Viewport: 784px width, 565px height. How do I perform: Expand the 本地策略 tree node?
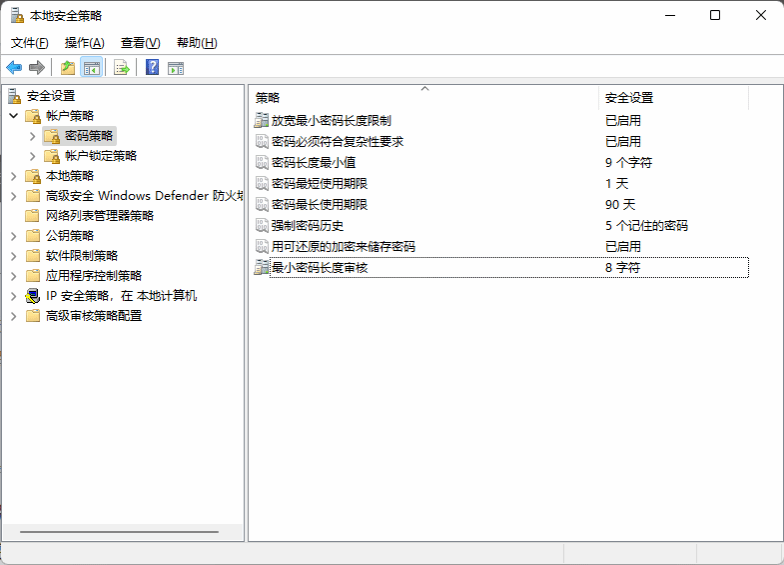(13, 176)
